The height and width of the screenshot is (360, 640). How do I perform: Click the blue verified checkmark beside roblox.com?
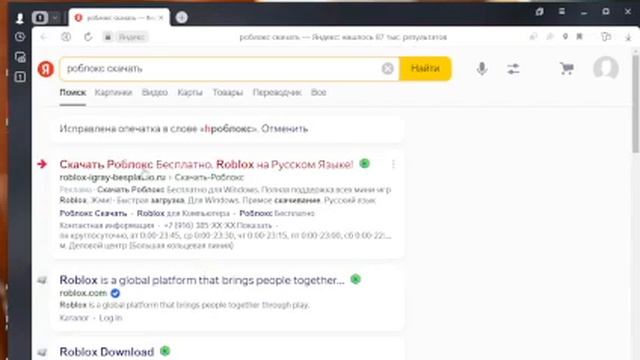point(116,293)
